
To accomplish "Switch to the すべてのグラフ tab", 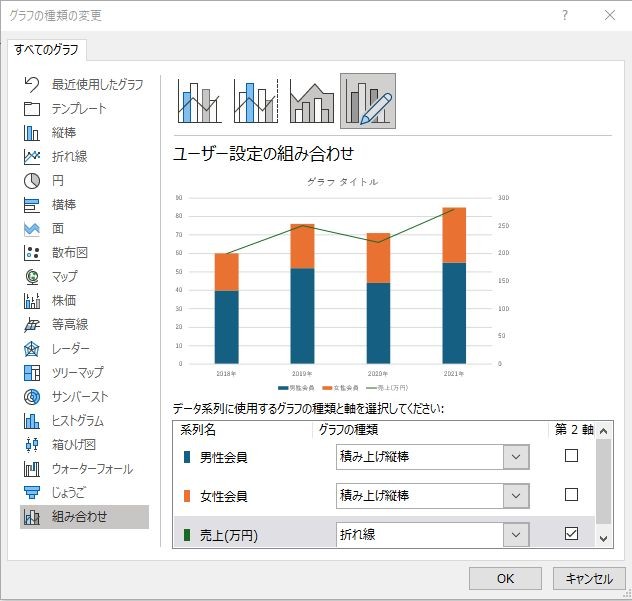I will (x=46, y=50).
